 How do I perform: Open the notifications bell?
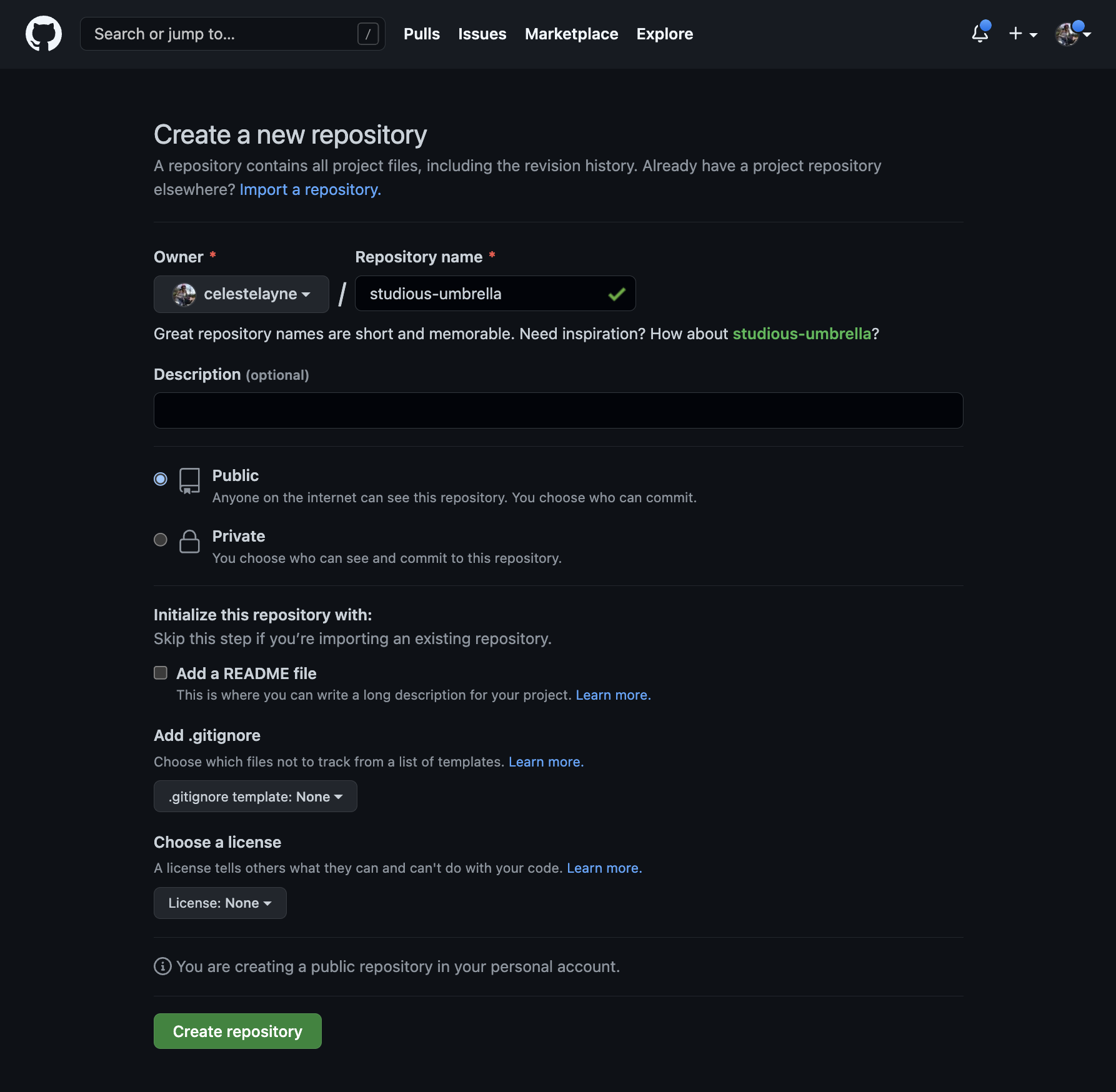(980, 33)
